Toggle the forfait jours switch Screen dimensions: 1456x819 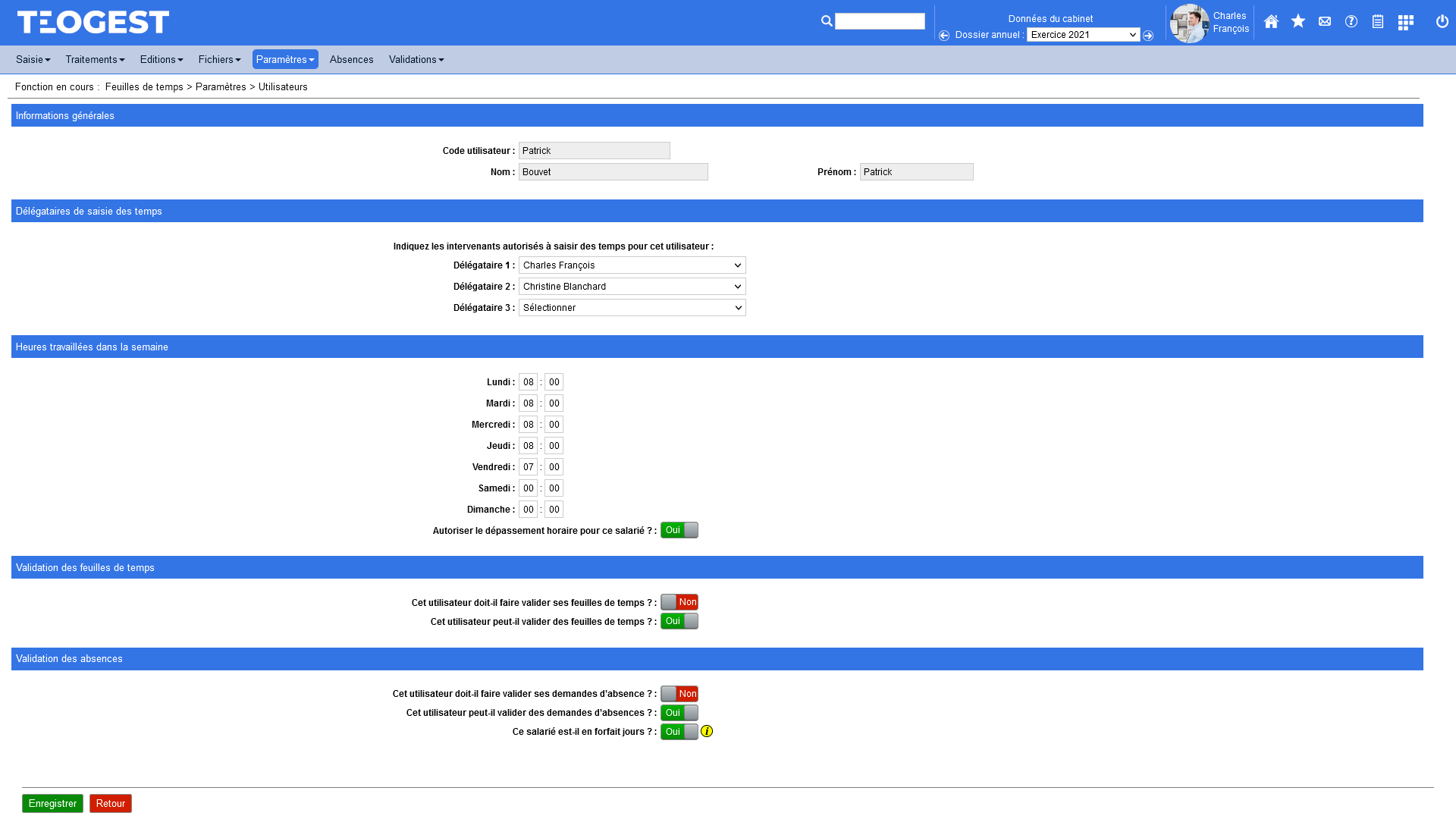click(679, 732)
